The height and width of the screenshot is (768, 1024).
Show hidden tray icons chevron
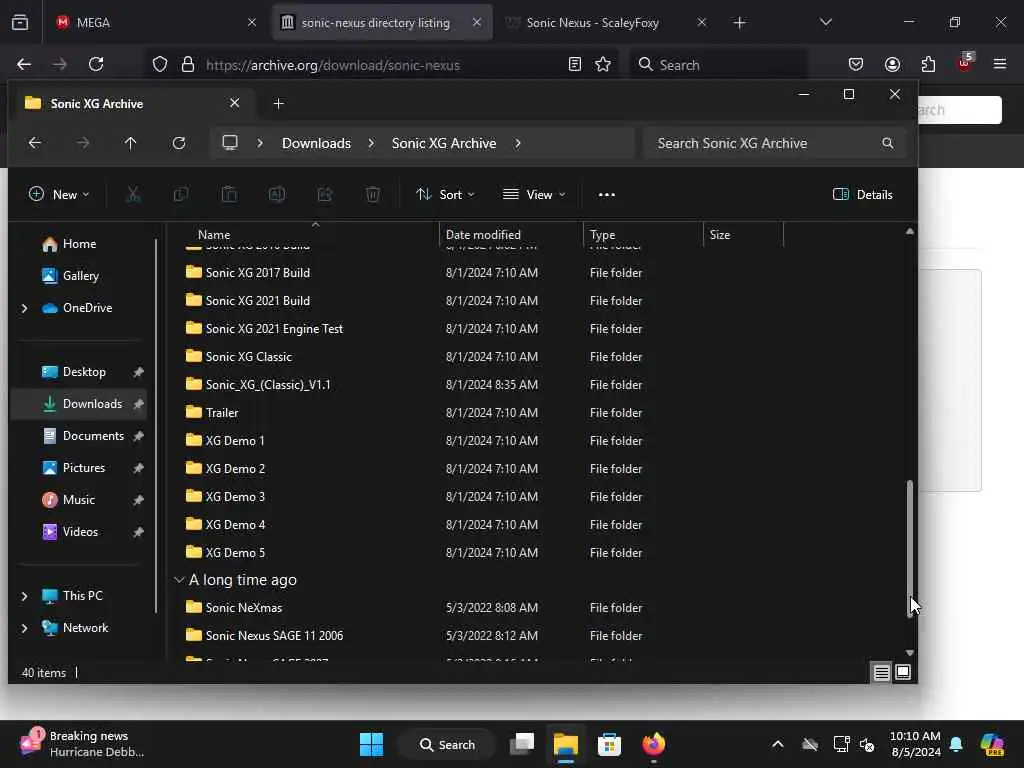[x=778, y=744]
